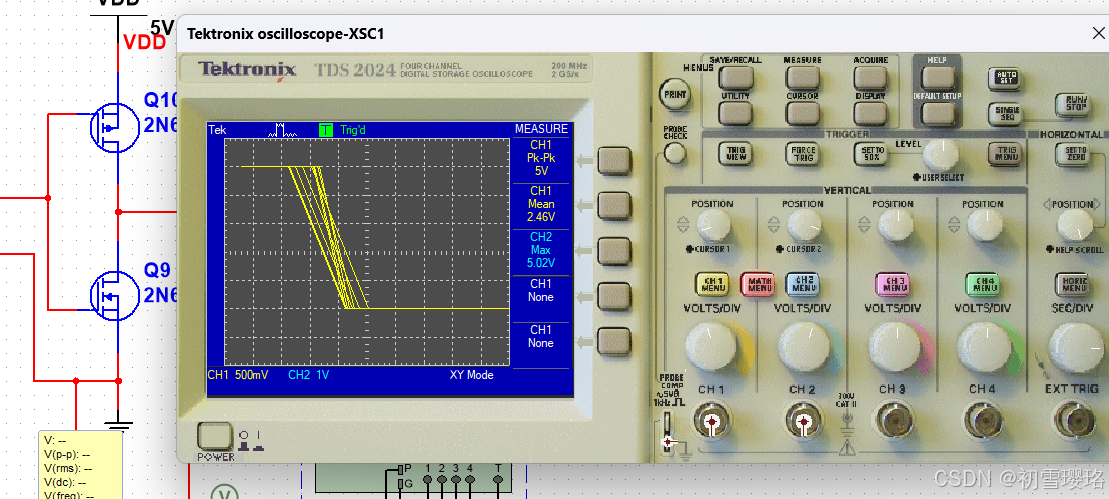Click side button next to CH2 Max

point(614,251)
